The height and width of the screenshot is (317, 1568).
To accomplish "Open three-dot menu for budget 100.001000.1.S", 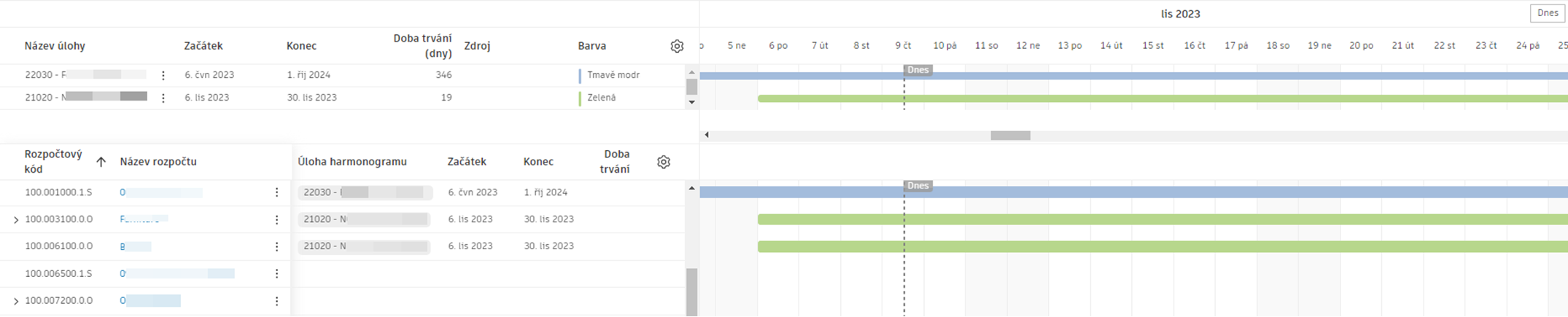I will 276,192.
